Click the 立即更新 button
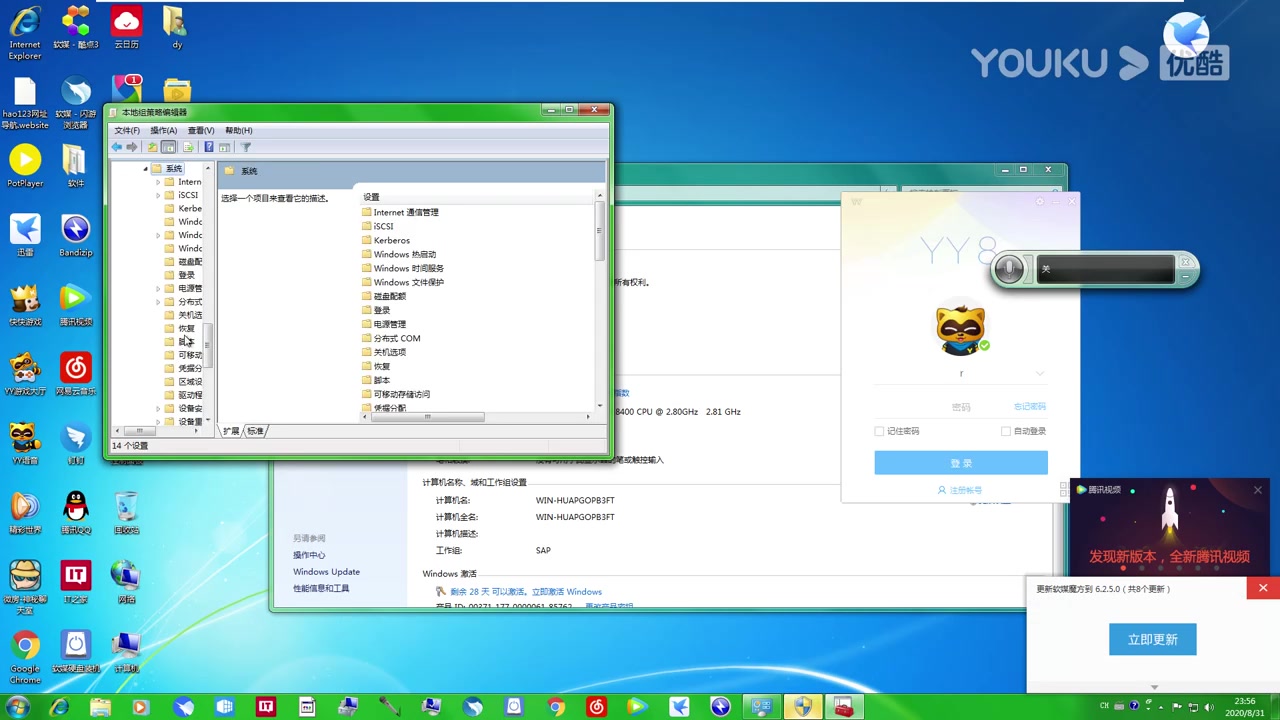 click(x=1152, y=639)
